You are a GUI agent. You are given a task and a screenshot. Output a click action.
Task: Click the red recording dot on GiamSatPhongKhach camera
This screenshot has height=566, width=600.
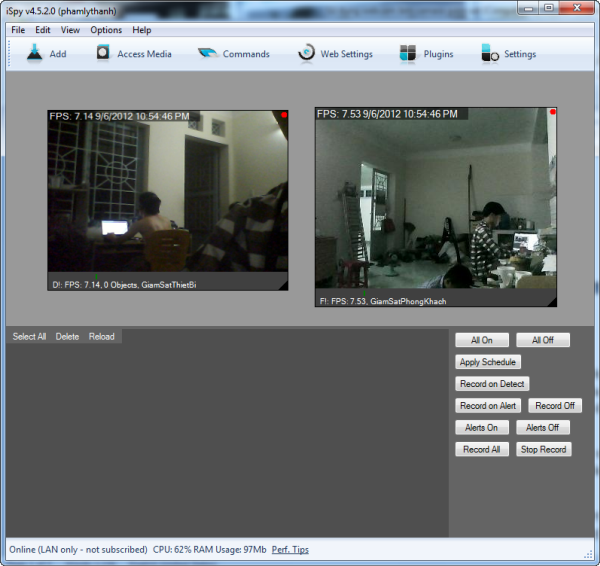[x=553, y=112]
